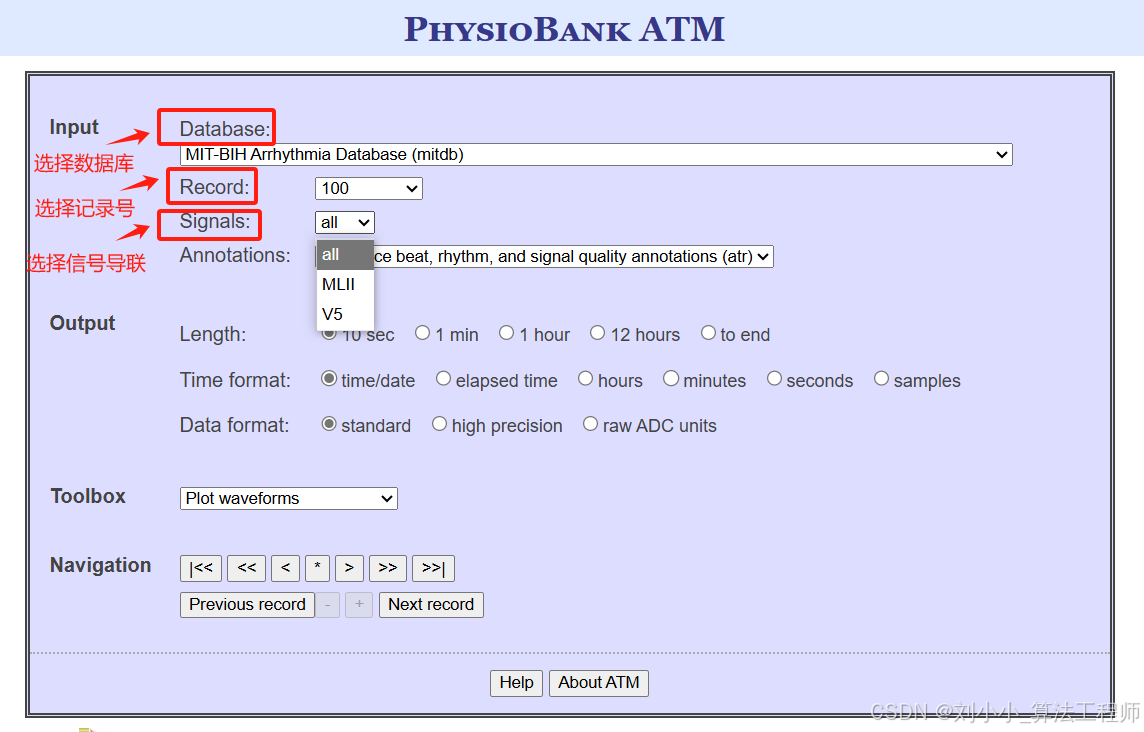
Task: Click the PhysioBank ATM title heading
Action: click(565, 29)
